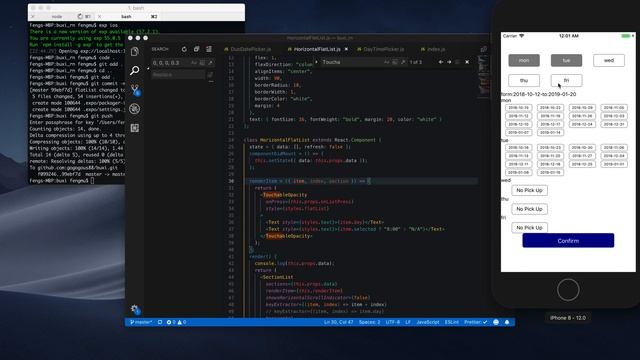This screenshot has height=360, width=640.
Task: Switch to the DayTimePicker.js tab
Action: [383, 49]
